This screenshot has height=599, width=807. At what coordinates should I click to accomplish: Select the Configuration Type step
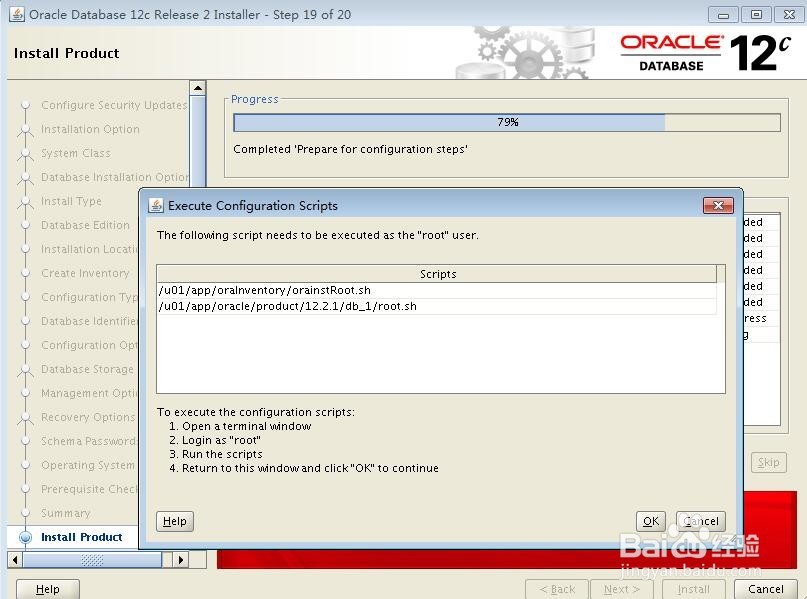[x=90, y=297]
